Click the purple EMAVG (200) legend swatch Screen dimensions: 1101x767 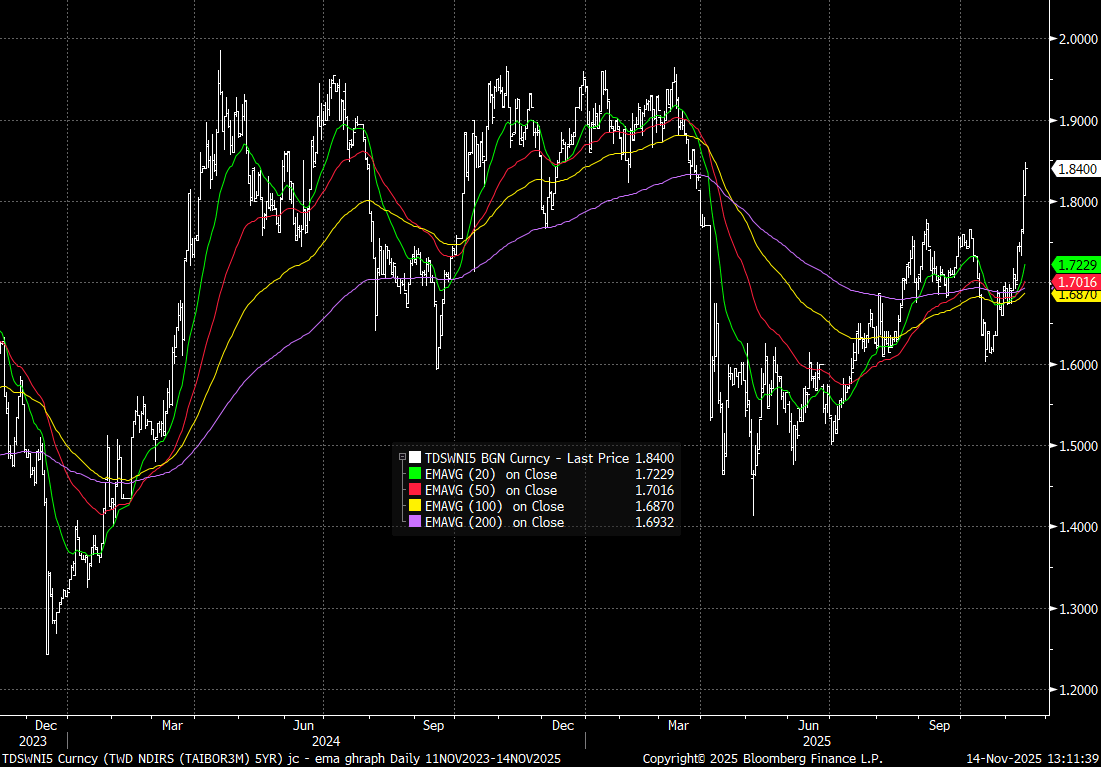click(x=415, y=522)
